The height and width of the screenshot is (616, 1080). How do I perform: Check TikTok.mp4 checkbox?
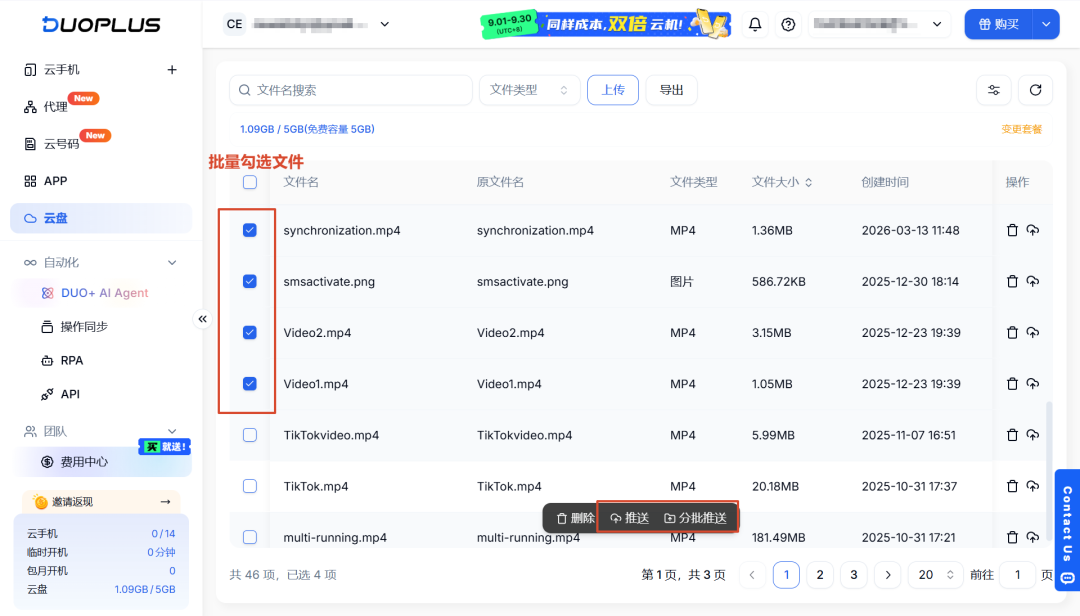pyautogui.click(x=250, y=486)
